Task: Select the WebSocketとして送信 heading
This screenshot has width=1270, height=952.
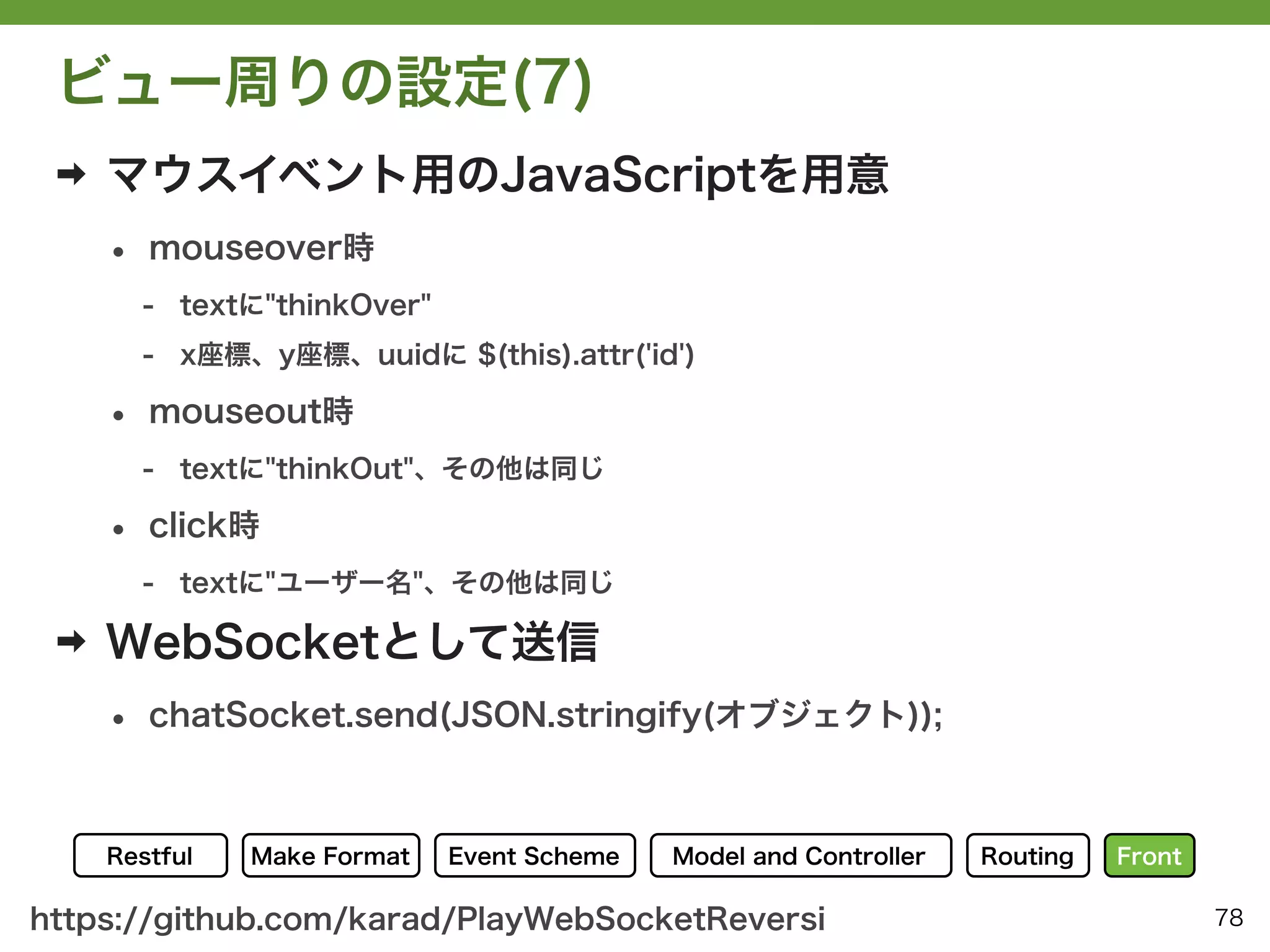Action: pos(352,642)
